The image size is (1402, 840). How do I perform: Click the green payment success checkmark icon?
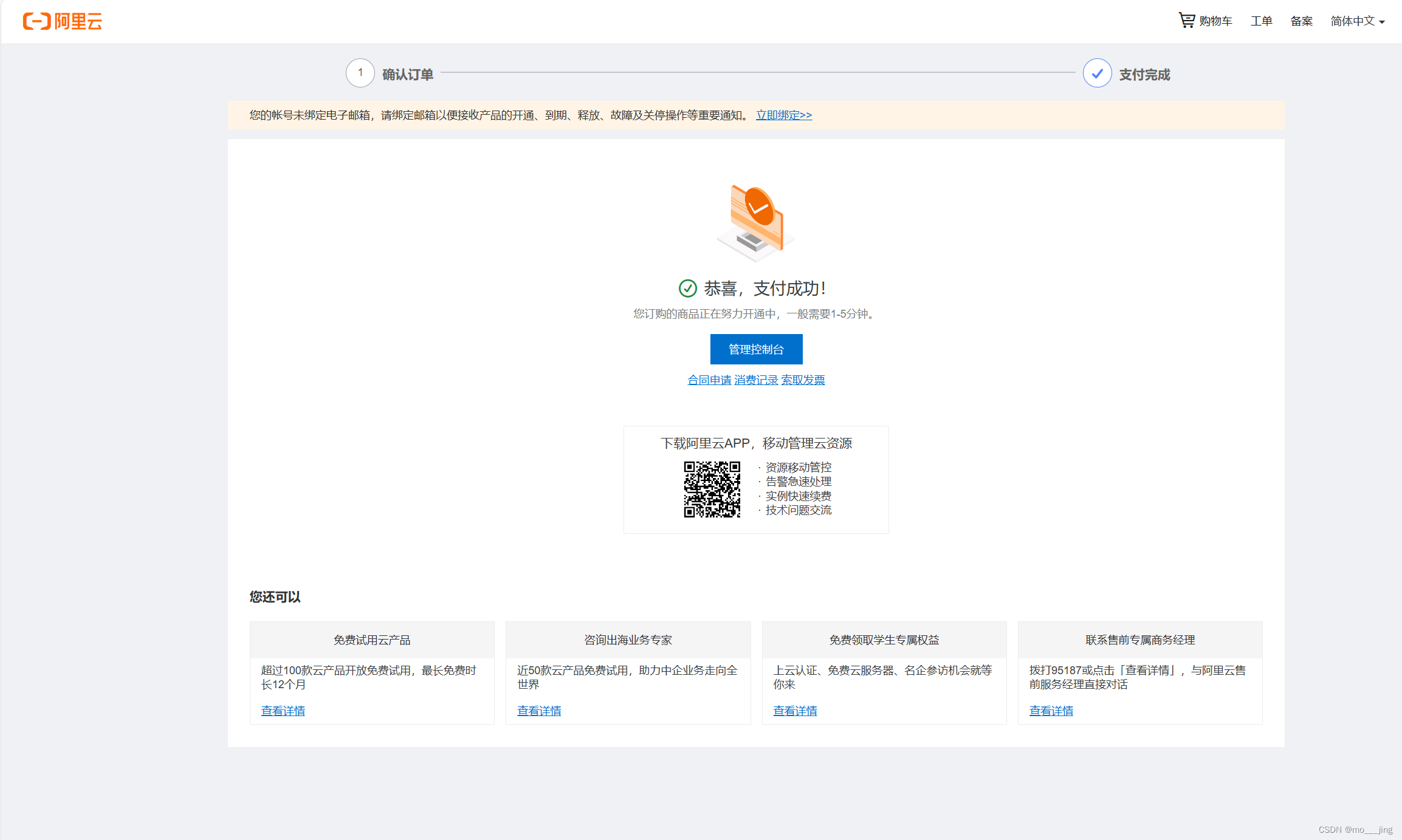click(687, 289)
